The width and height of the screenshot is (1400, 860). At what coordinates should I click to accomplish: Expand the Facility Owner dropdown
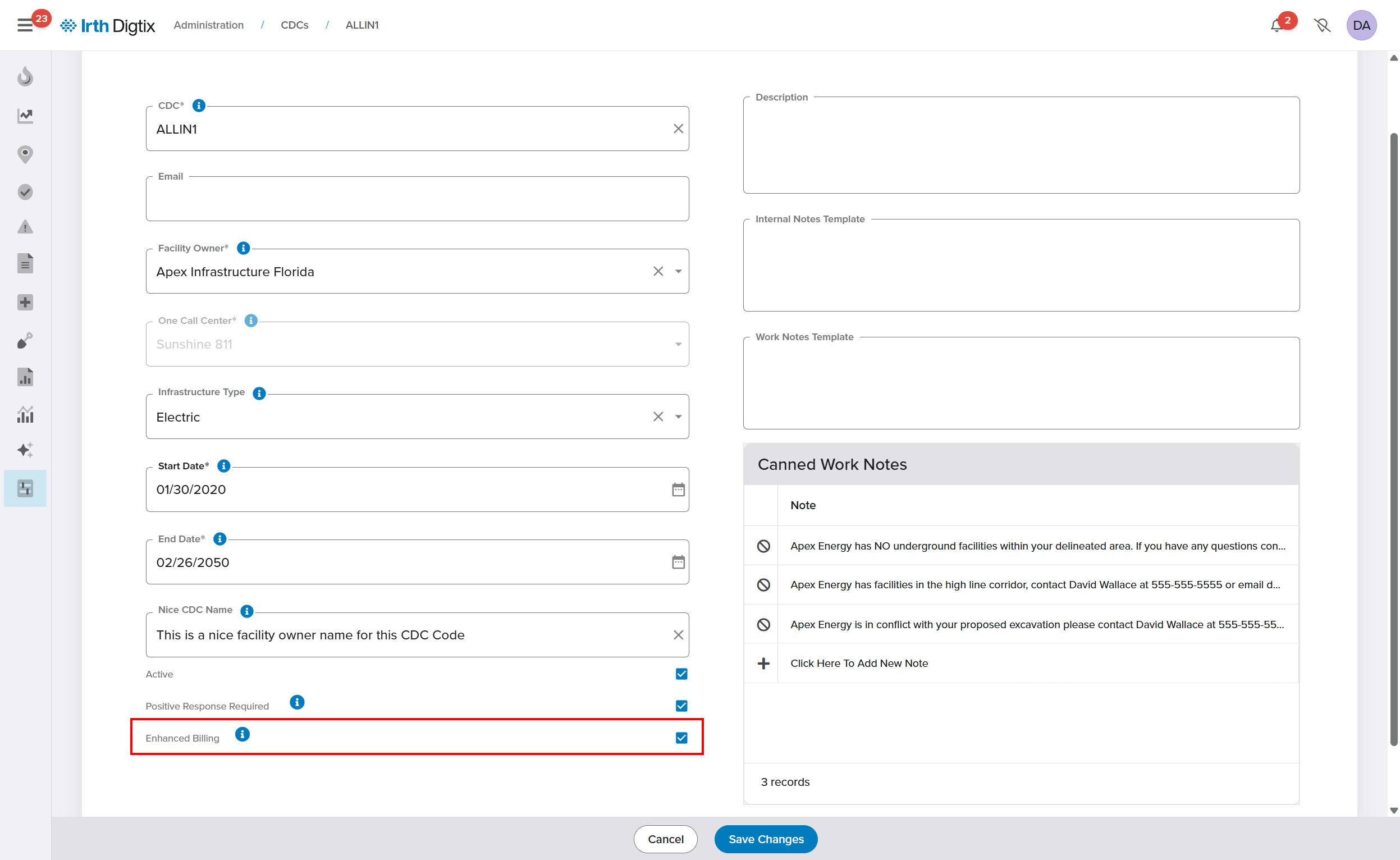tap(678, 271)
